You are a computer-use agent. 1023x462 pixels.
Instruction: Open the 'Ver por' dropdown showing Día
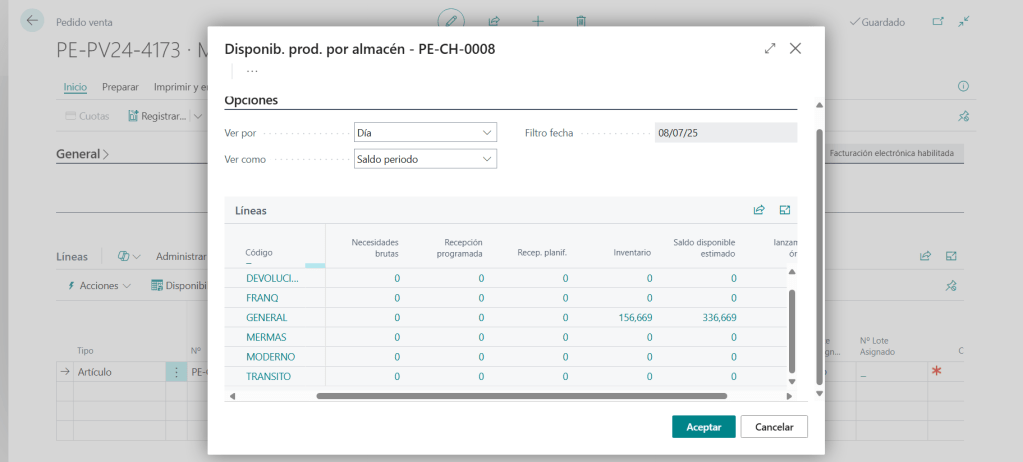pyautogui.click(x=426, y=132)
